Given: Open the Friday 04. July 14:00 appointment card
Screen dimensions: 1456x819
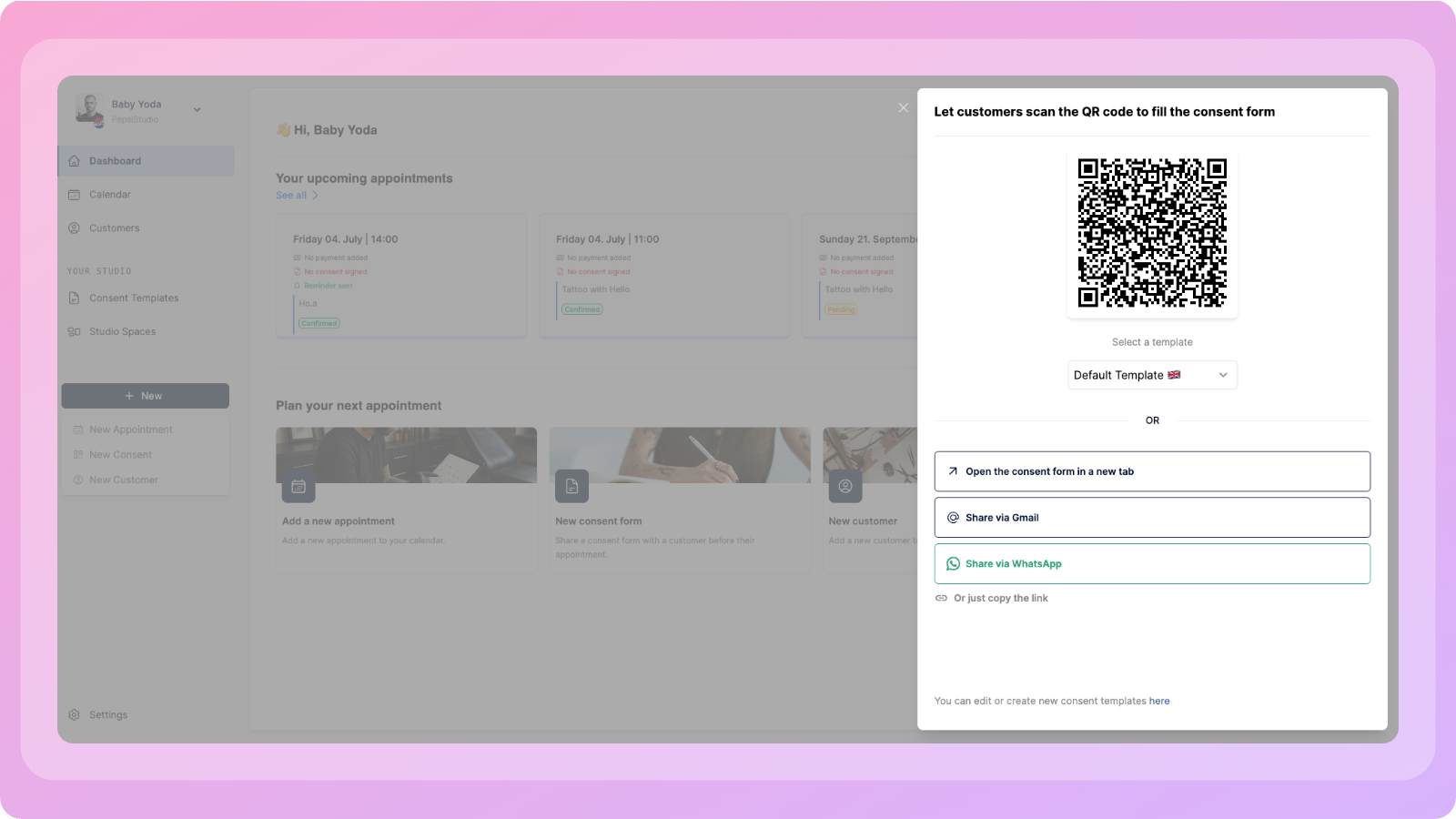Looking at the screenshot, I should point(401,277).
